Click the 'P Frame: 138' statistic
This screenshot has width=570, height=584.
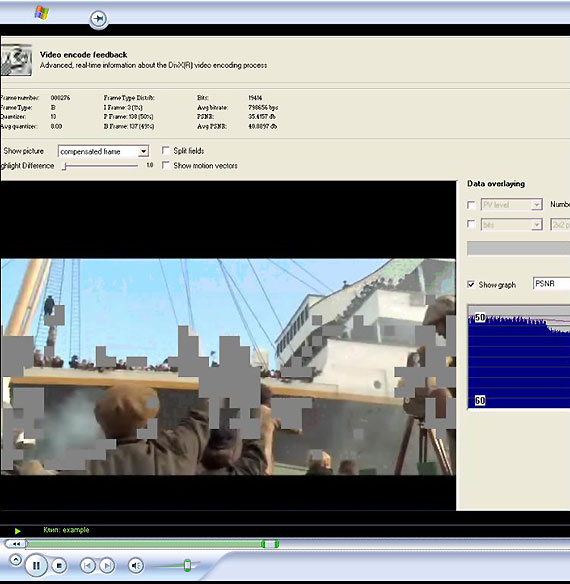pyautogui.click(x=129, y=117)
